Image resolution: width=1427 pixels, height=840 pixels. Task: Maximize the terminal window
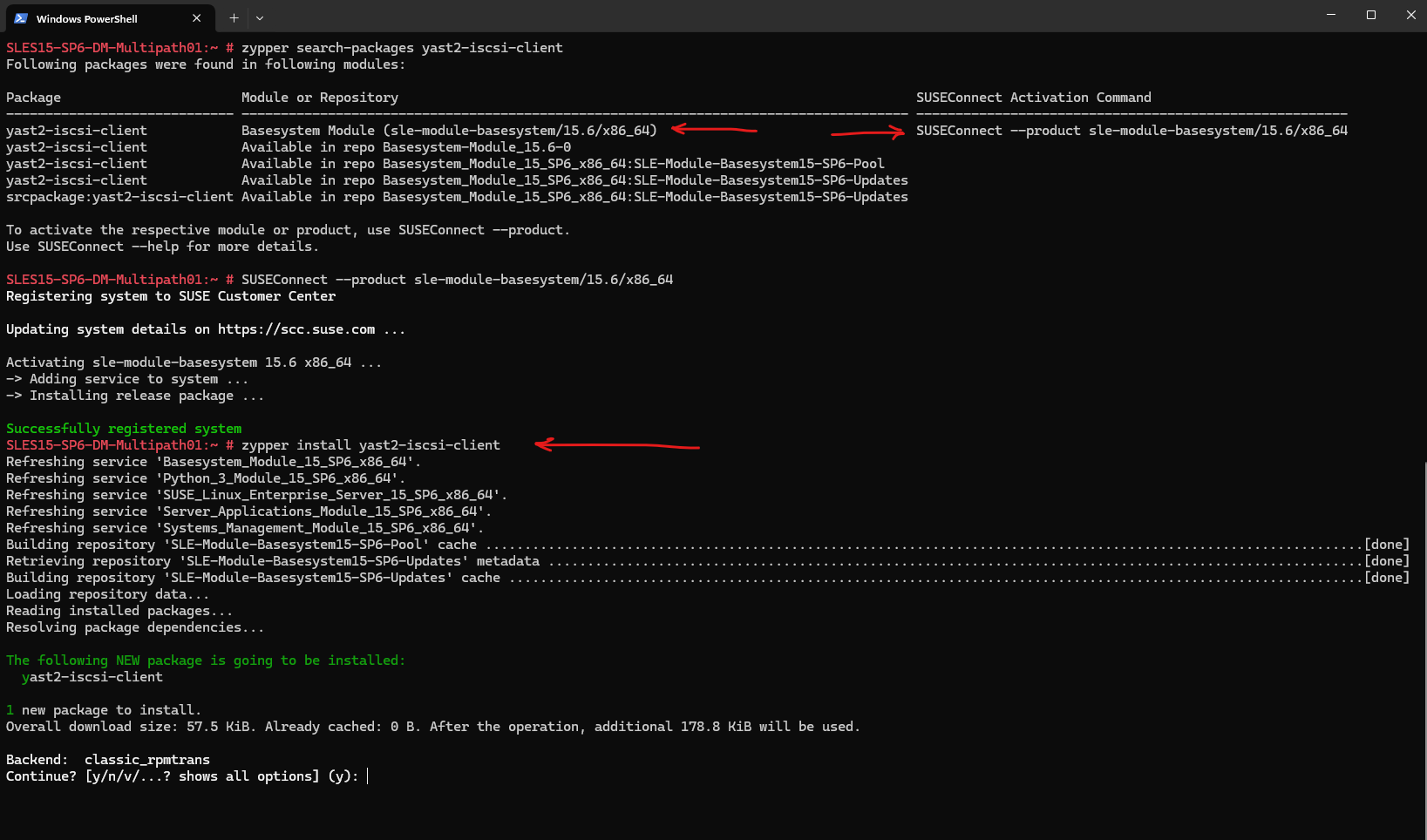click(1371, 15)
